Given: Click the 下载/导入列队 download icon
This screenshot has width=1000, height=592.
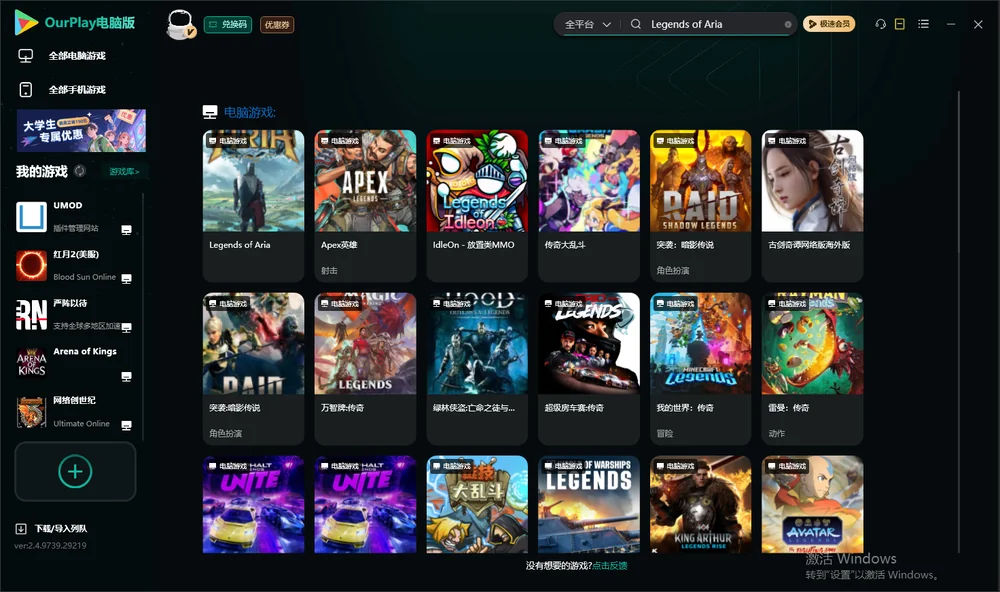Looking at the screenshot, I should pos(21,528).
